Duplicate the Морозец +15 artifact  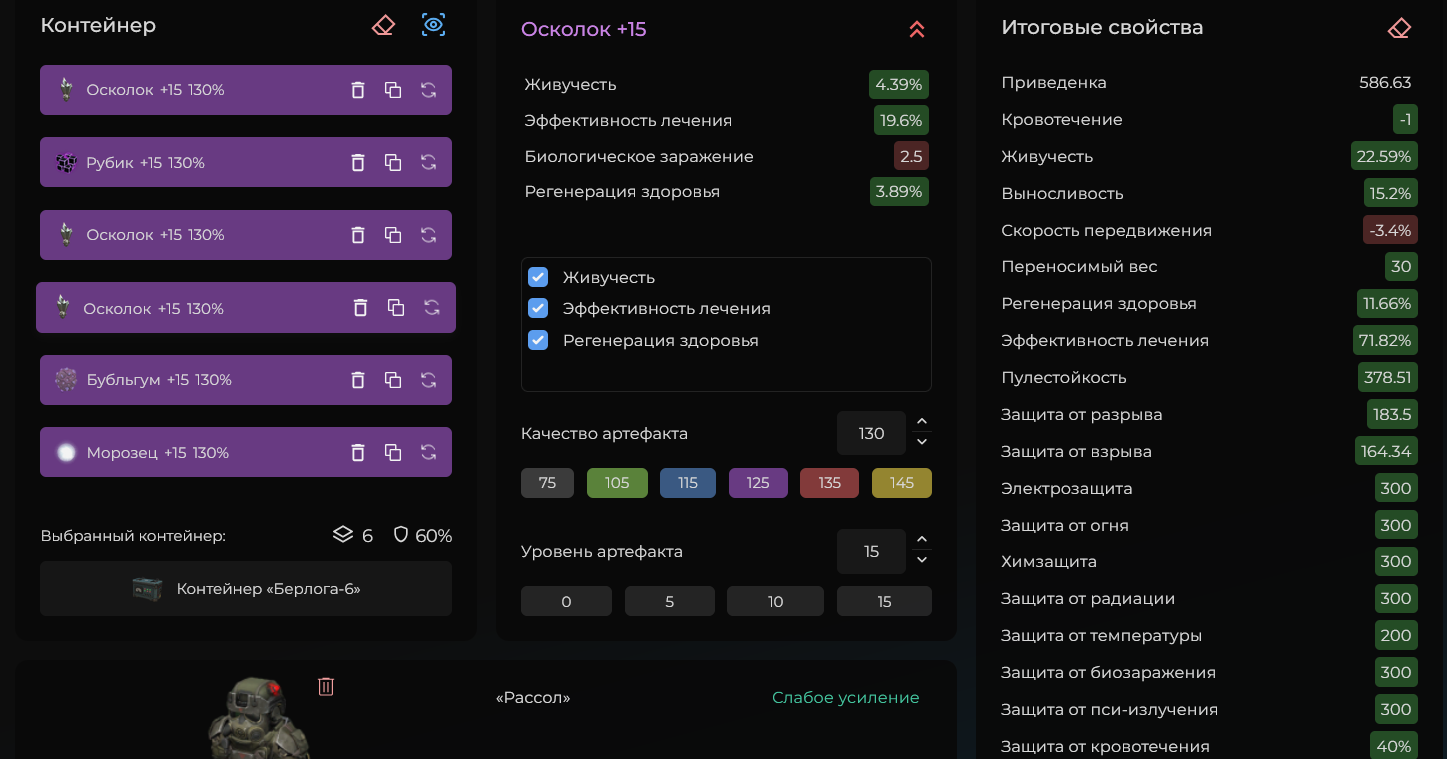click(393, 453)
